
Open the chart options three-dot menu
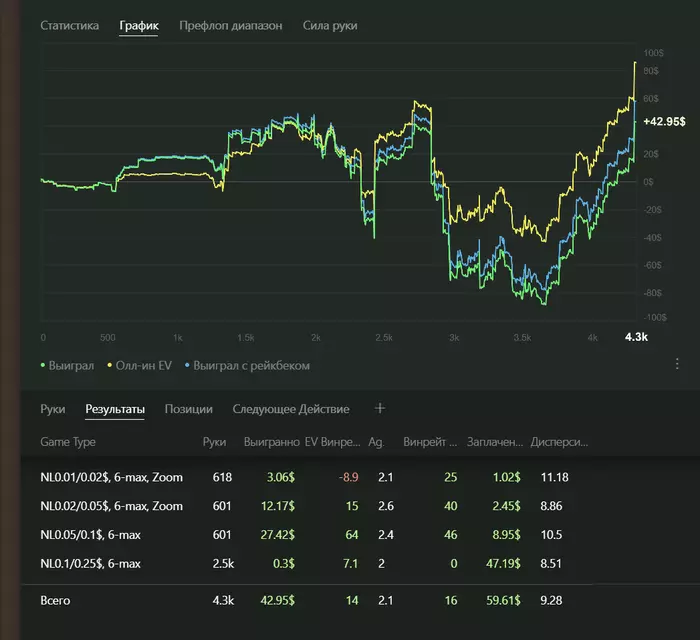677,364
